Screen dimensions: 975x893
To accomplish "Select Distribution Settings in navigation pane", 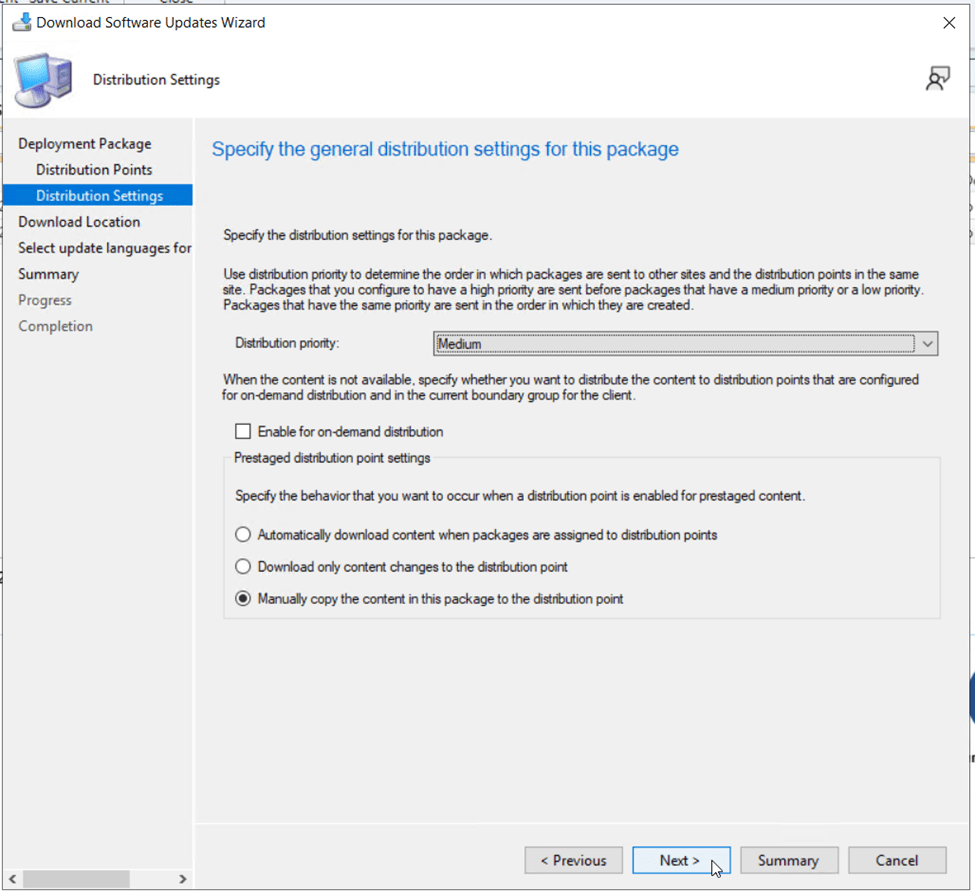I will click(99, 196).
